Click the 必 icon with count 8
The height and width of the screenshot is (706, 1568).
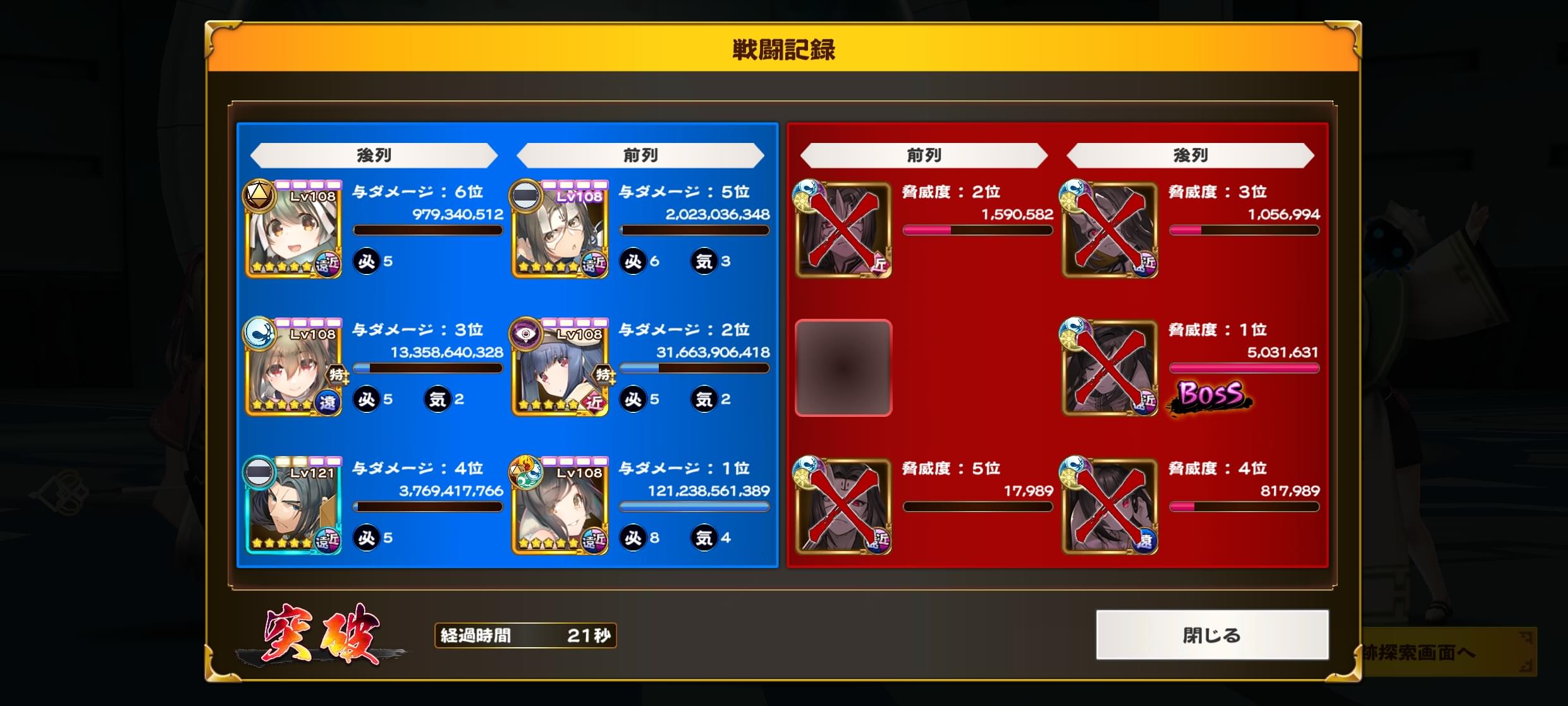pyautogui.click(x=633, y=538)
